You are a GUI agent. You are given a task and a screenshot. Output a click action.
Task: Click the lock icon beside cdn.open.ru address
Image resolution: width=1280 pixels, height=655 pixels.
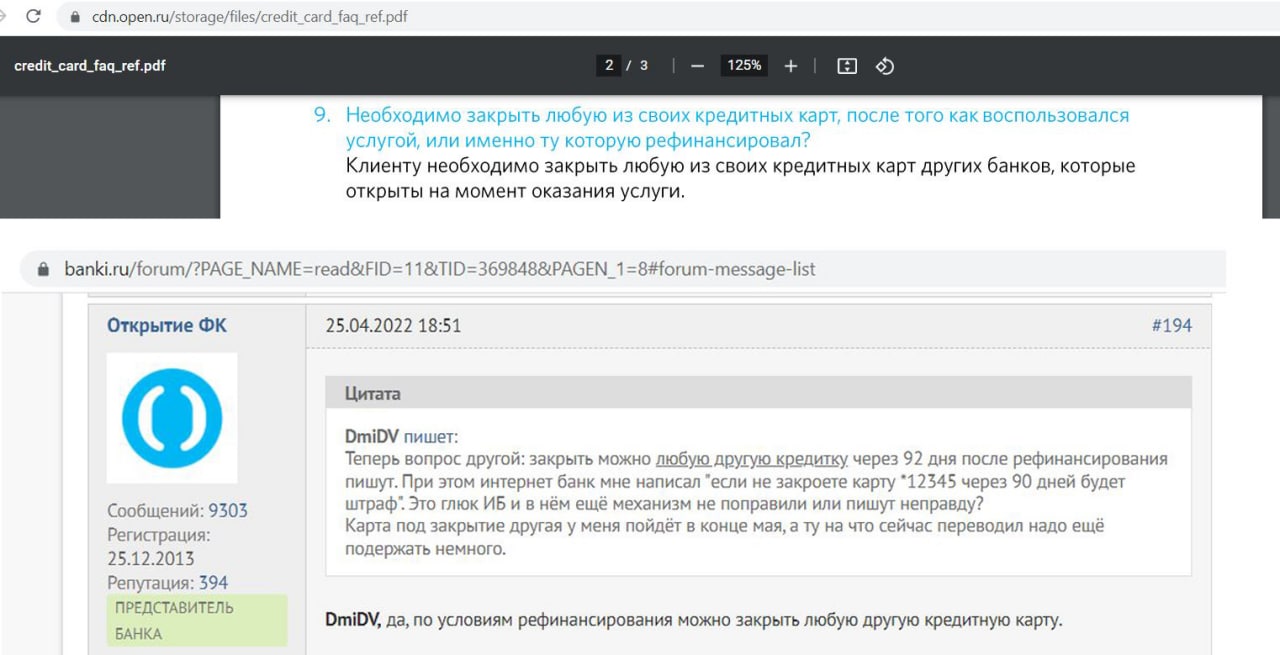tap(74, 17)
